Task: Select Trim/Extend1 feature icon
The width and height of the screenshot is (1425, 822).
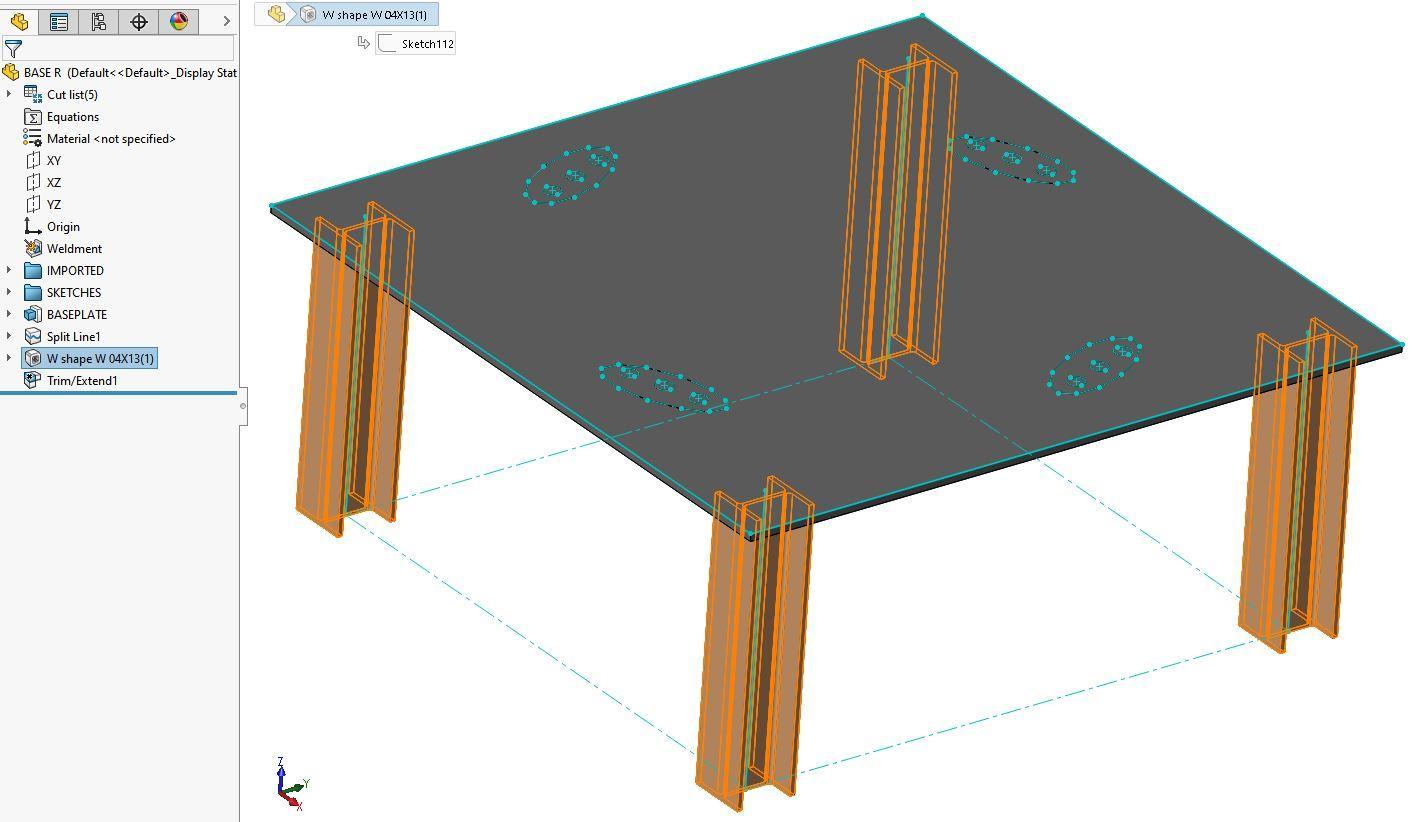Action: pyautogui.click(x=32, y=380)
